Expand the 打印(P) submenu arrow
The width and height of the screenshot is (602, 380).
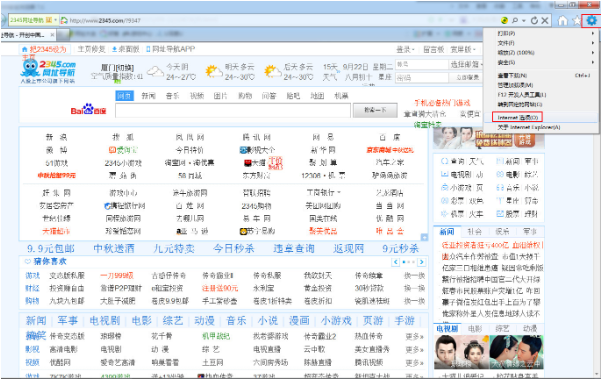coord(593,33)
